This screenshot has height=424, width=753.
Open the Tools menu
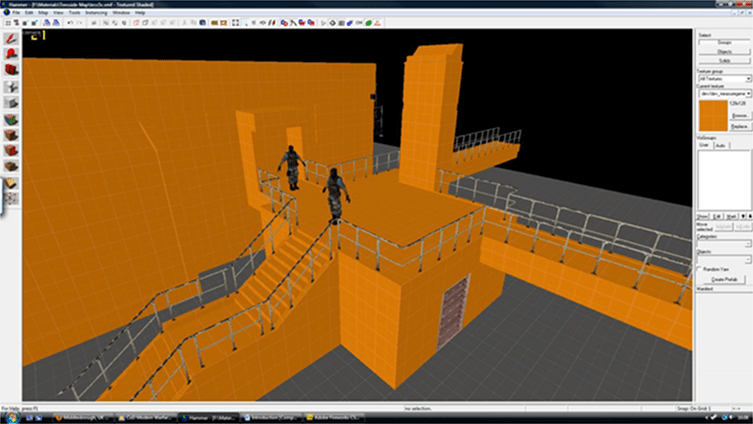pos(74,12)
